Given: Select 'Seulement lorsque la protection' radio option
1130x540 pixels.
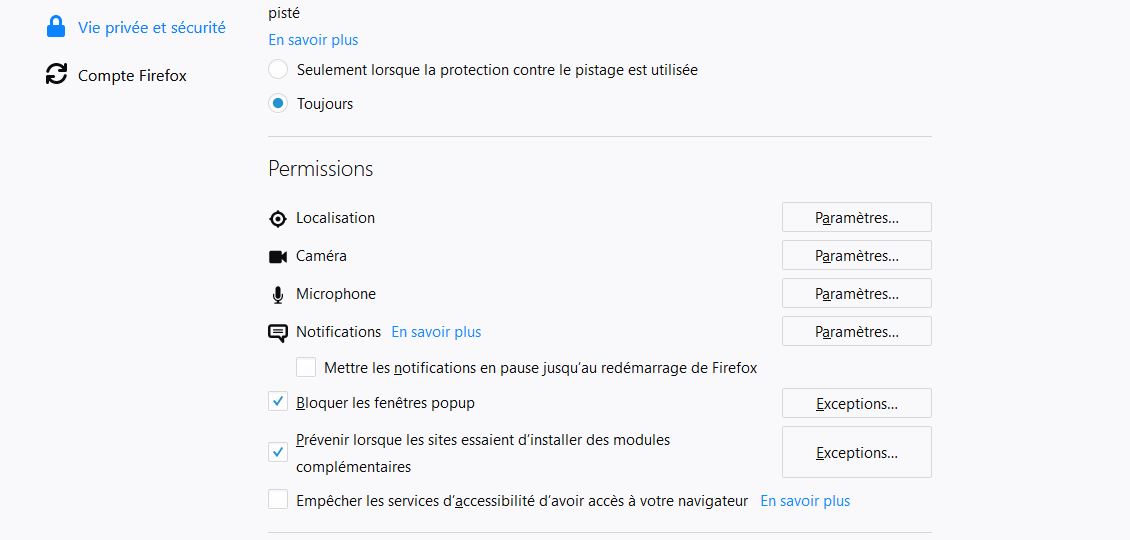Looking at the screenshot, I should click(x=278, y=70).
